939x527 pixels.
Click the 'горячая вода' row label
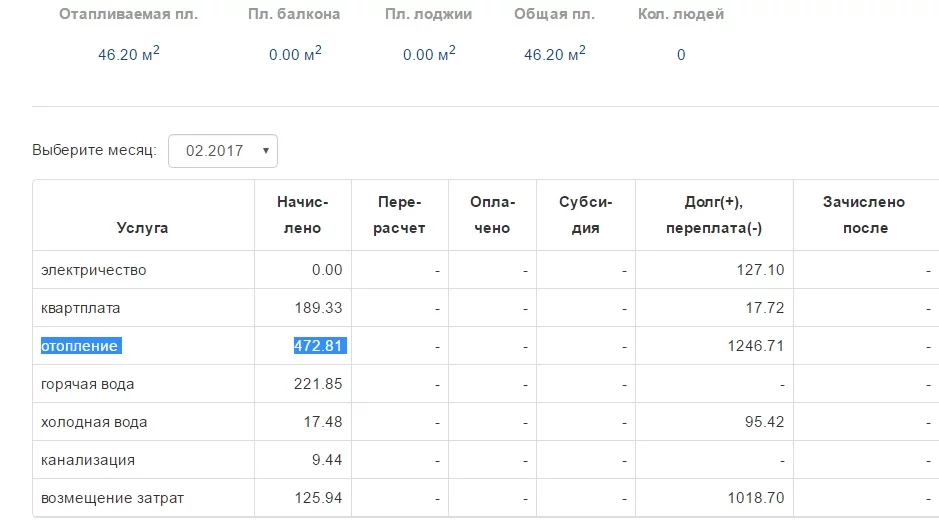point(87,384)
